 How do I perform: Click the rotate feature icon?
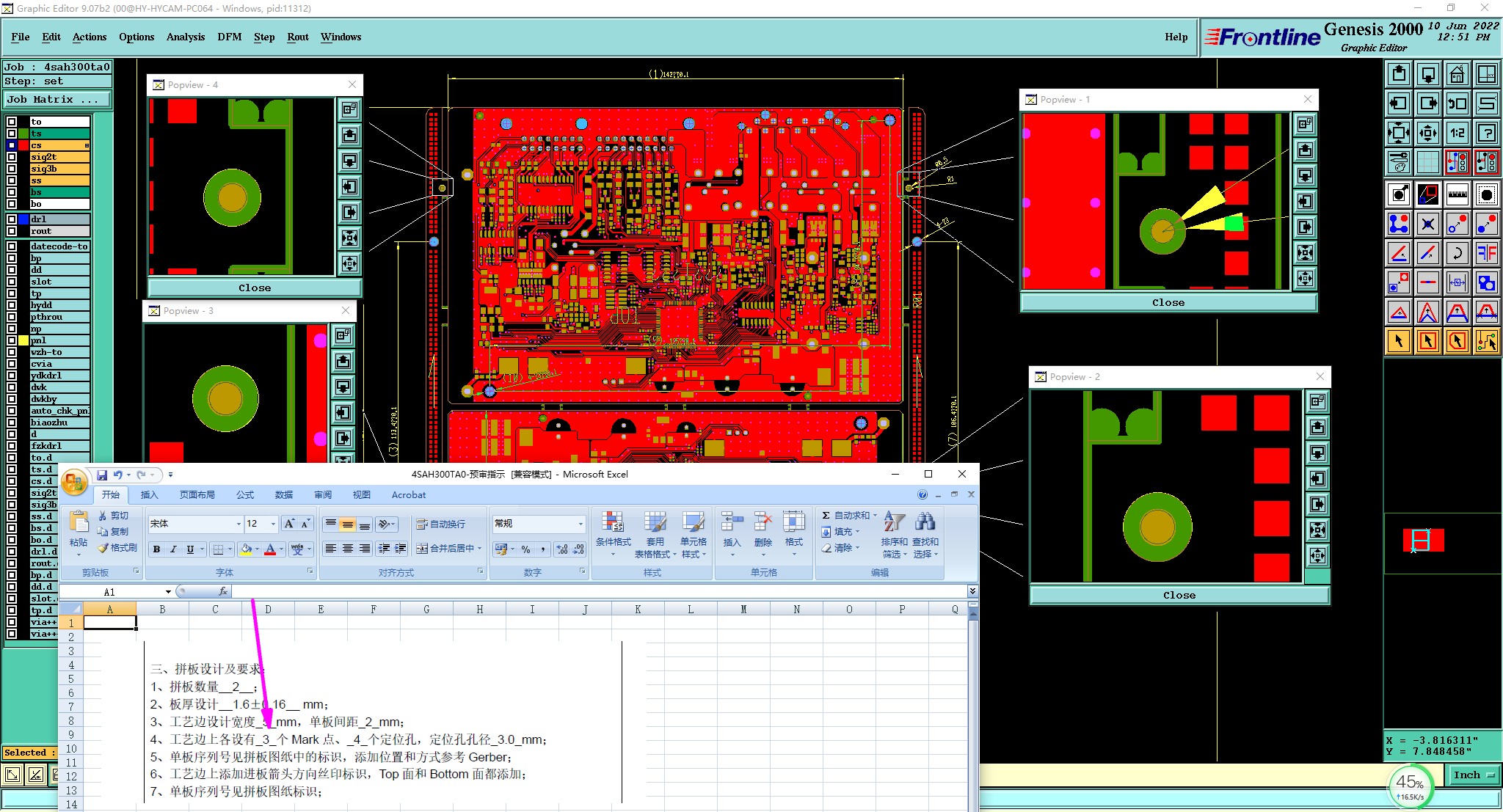click(x=1457, y=253)
